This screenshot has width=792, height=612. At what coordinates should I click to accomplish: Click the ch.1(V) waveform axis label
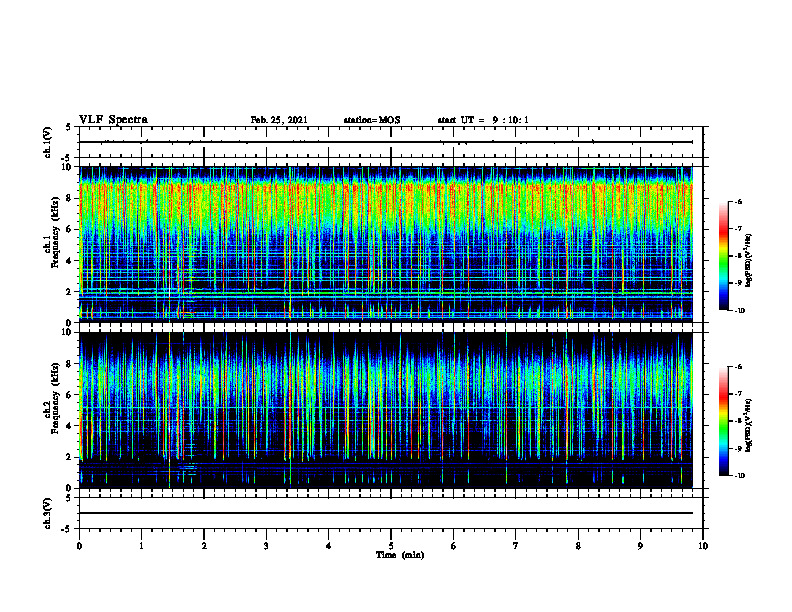pos(47,142)
